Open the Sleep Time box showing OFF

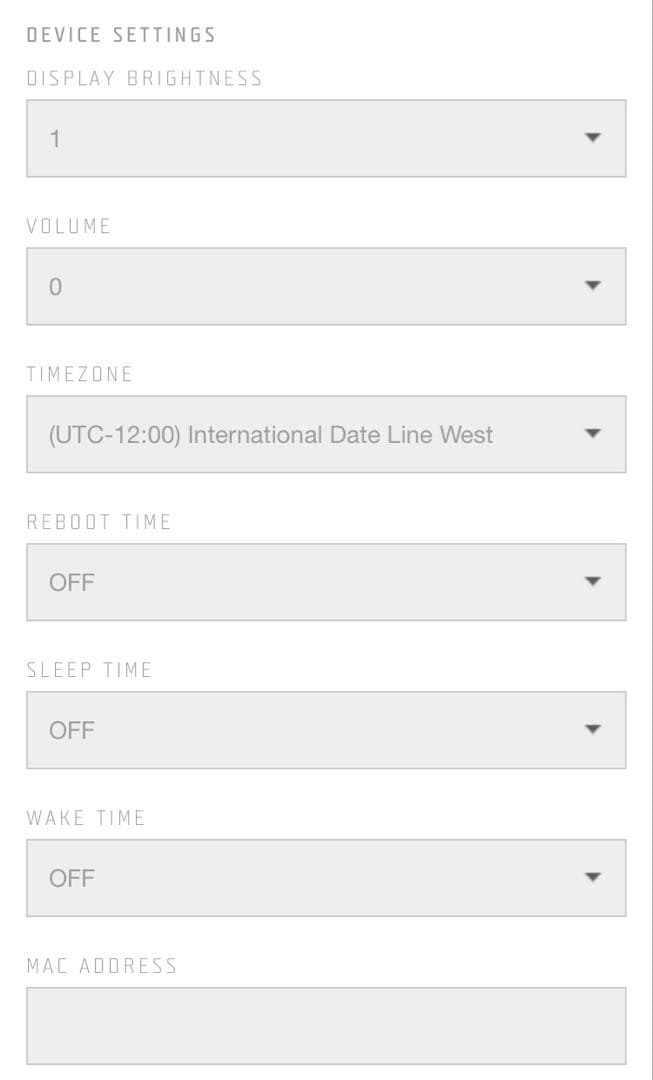300,730
